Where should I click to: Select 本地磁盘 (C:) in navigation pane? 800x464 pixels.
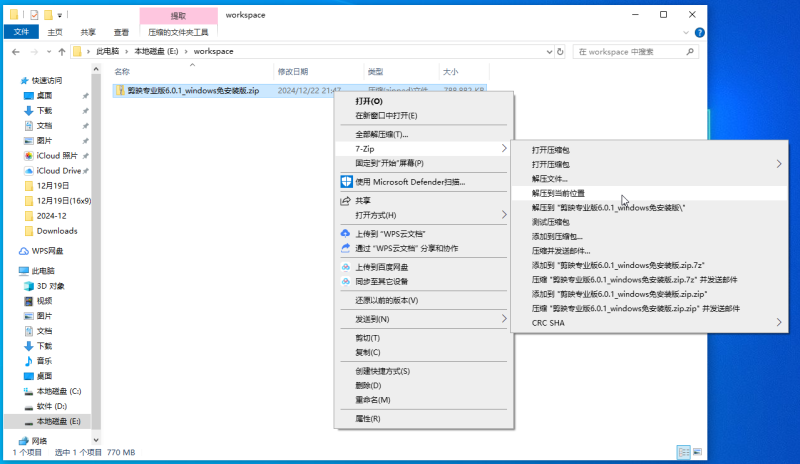coord(59,391)
